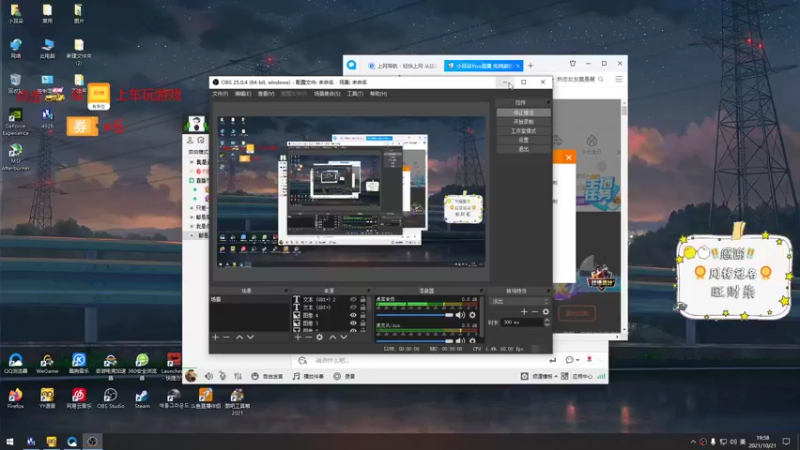The width and height of the screenshot is (800, 450).
Task: Open OBS 查看(V) menu
Action: tap(266, 94)
